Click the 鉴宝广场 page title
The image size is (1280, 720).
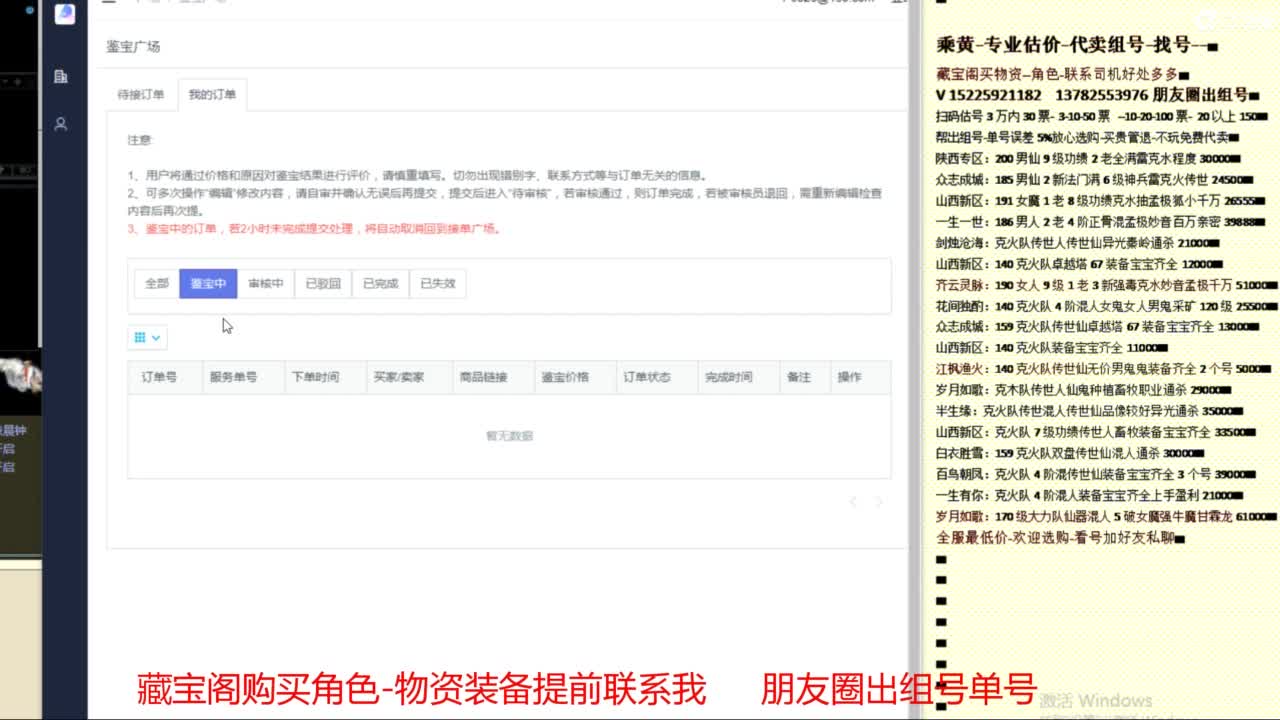(133, 46)
